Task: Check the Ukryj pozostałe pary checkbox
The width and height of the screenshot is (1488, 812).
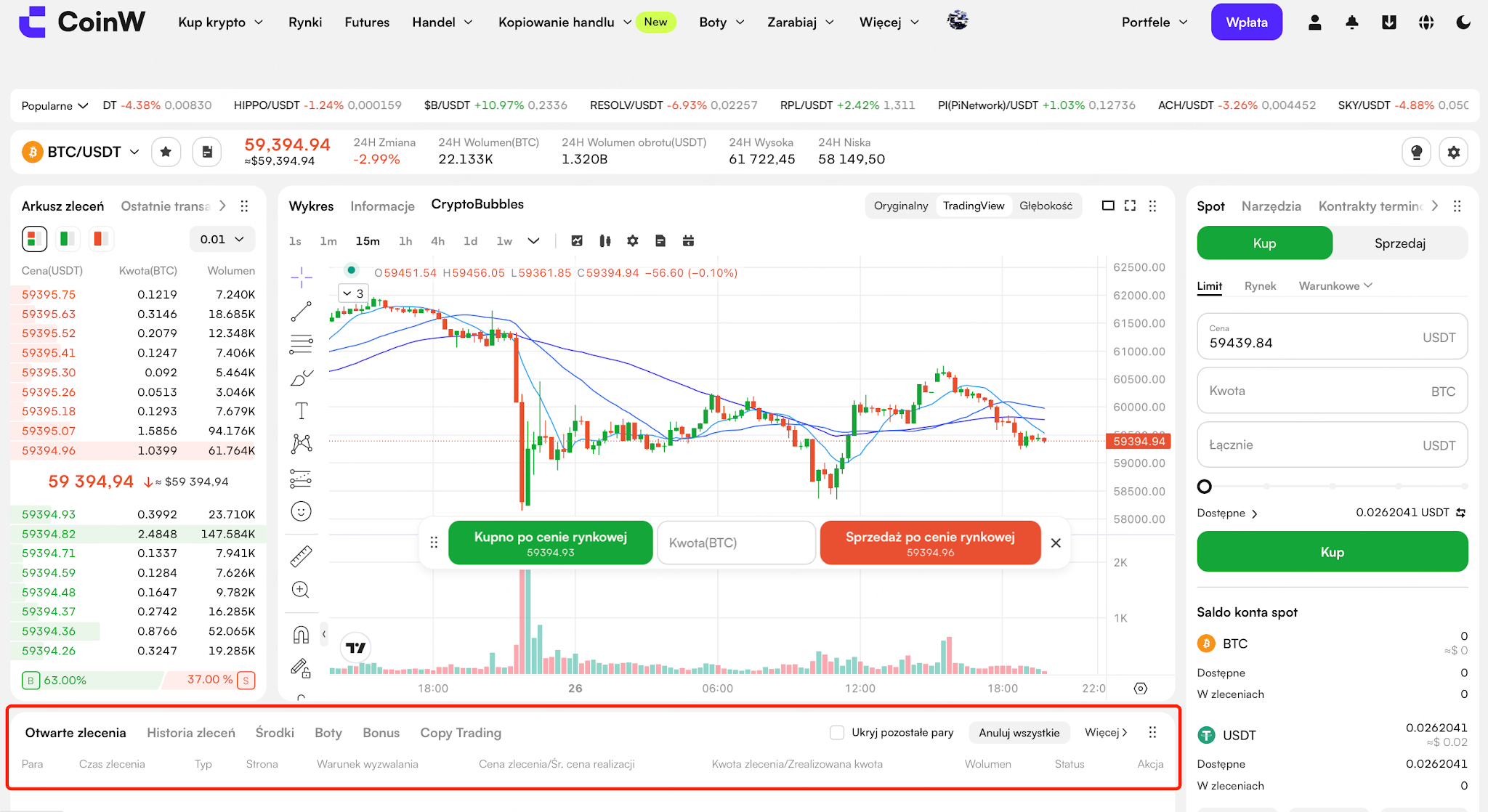Action: (x=837, y=732)
